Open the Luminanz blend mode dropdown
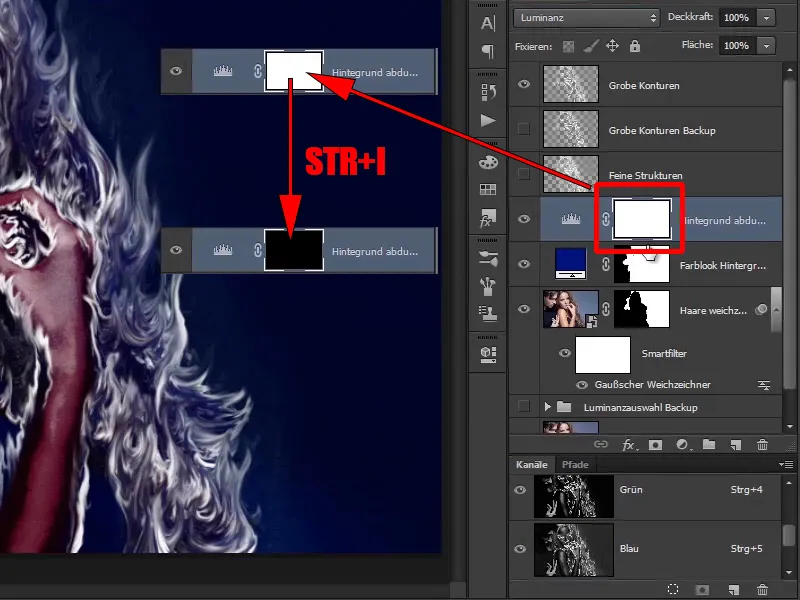 click(587, 18)
